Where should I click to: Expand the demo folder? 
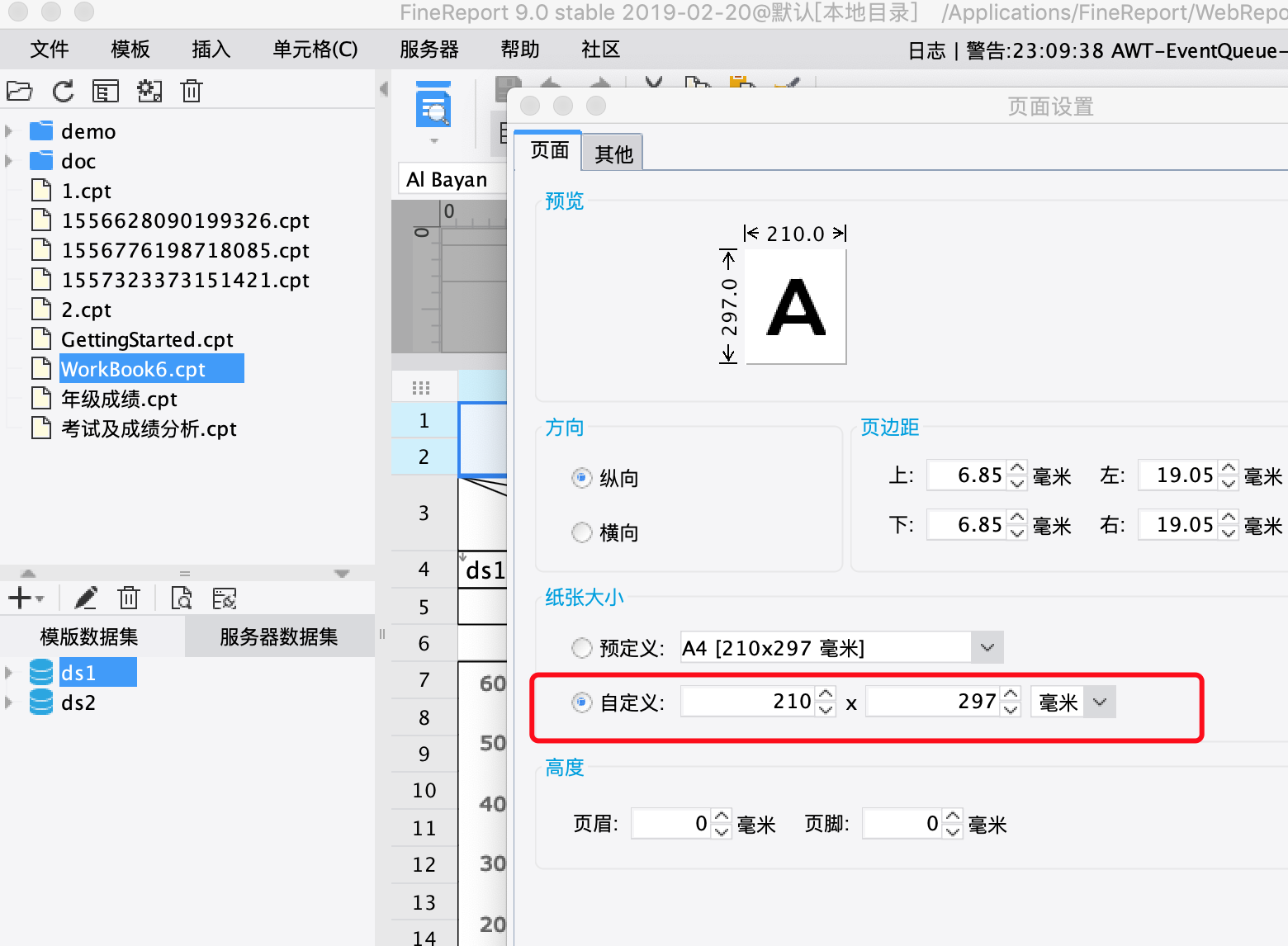pyautogui.click(x=9, y=131)
